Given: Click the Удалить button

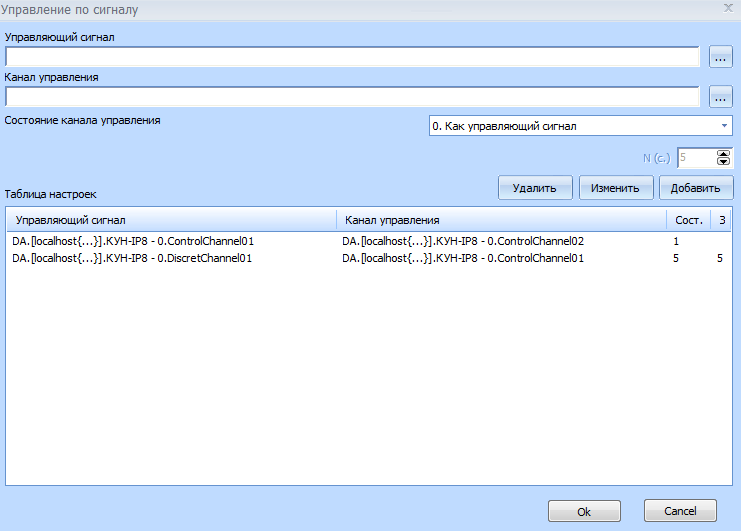Looking at the screenshot, I should [x=535, y=187].
